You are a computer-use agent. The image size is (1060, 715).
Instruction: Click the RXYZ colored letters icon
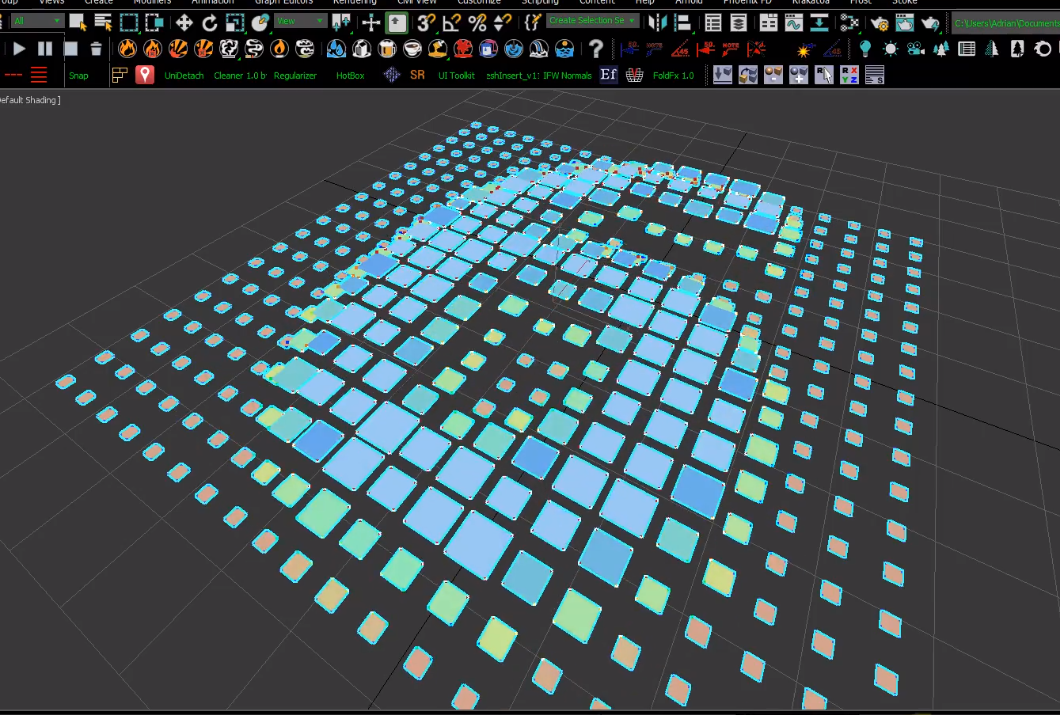(x=849, y=75)
